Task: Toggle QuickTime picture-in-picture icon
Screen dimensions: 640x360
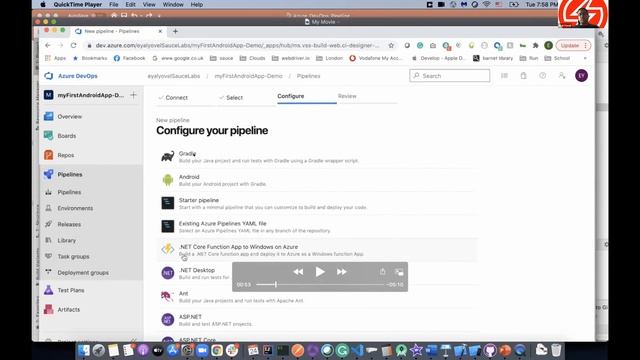Action: 399,272
